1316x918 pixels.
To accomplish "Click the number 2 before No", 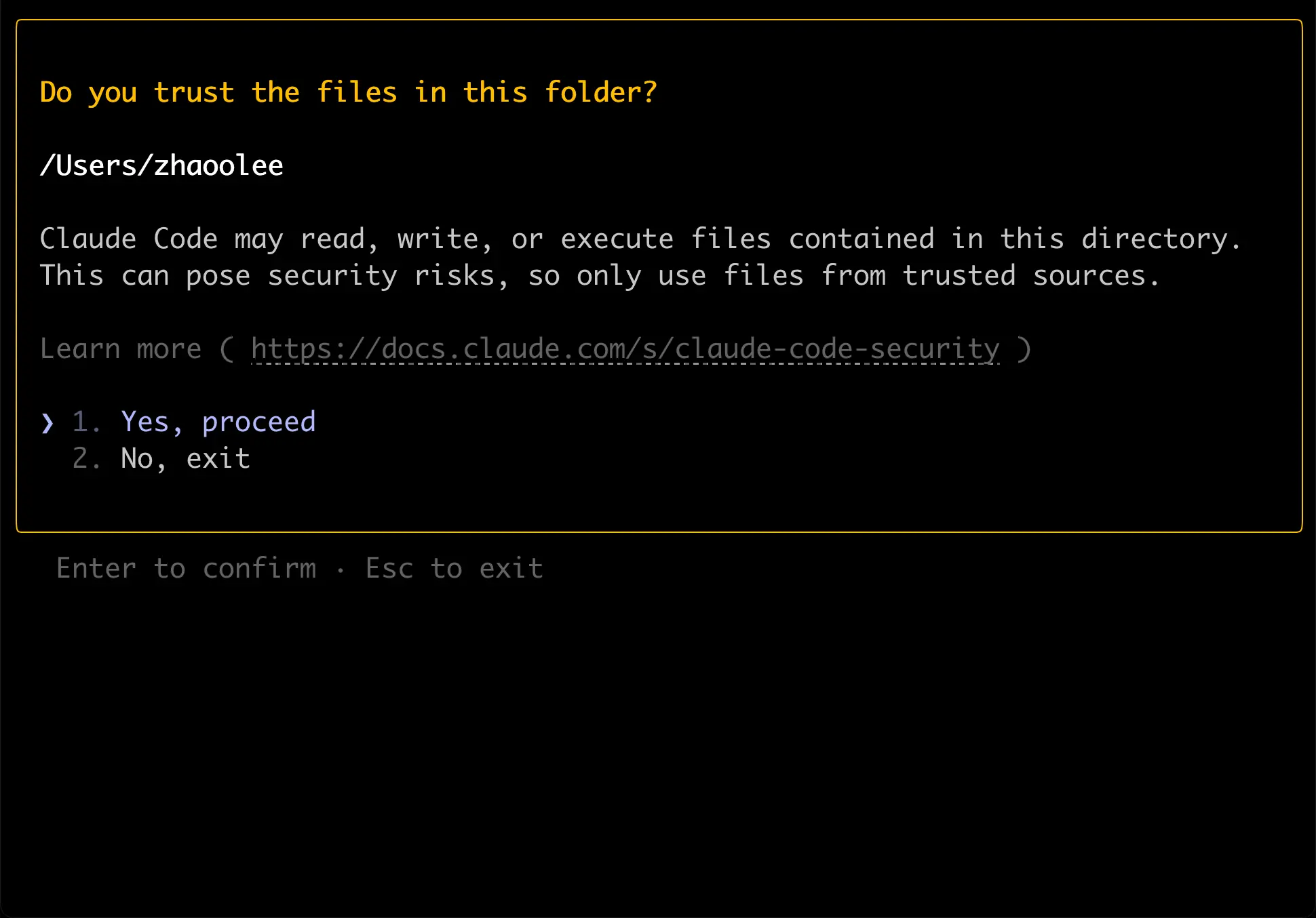I will 81,459.
